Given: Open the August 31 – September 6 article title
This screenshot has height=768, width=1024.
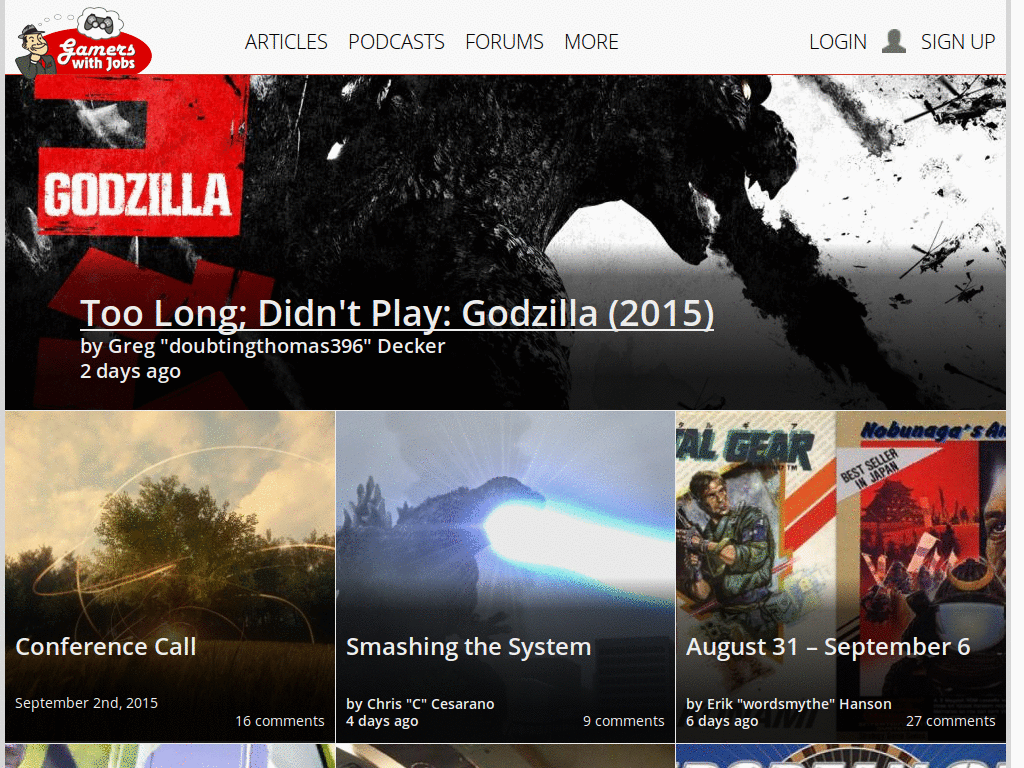Looking at the screenshot, I should pos(828,647).
